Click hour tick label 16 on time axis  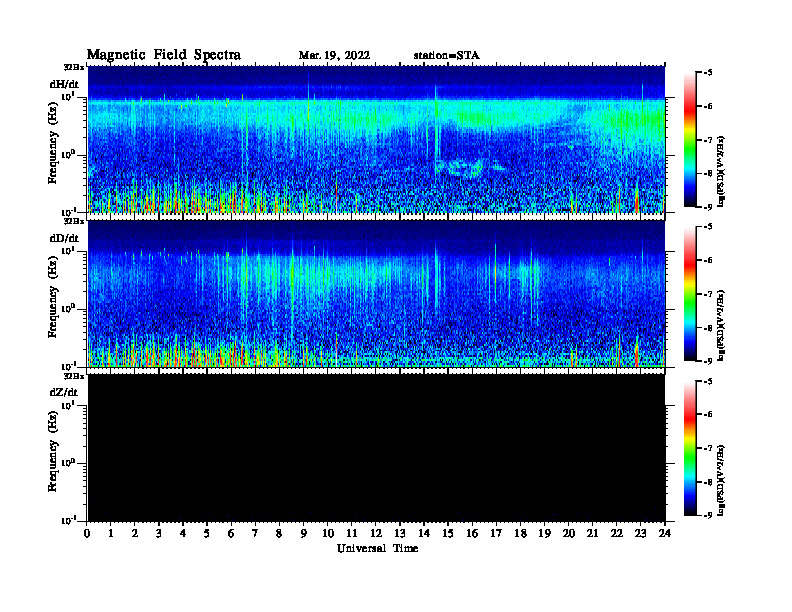tap(472, 534)
